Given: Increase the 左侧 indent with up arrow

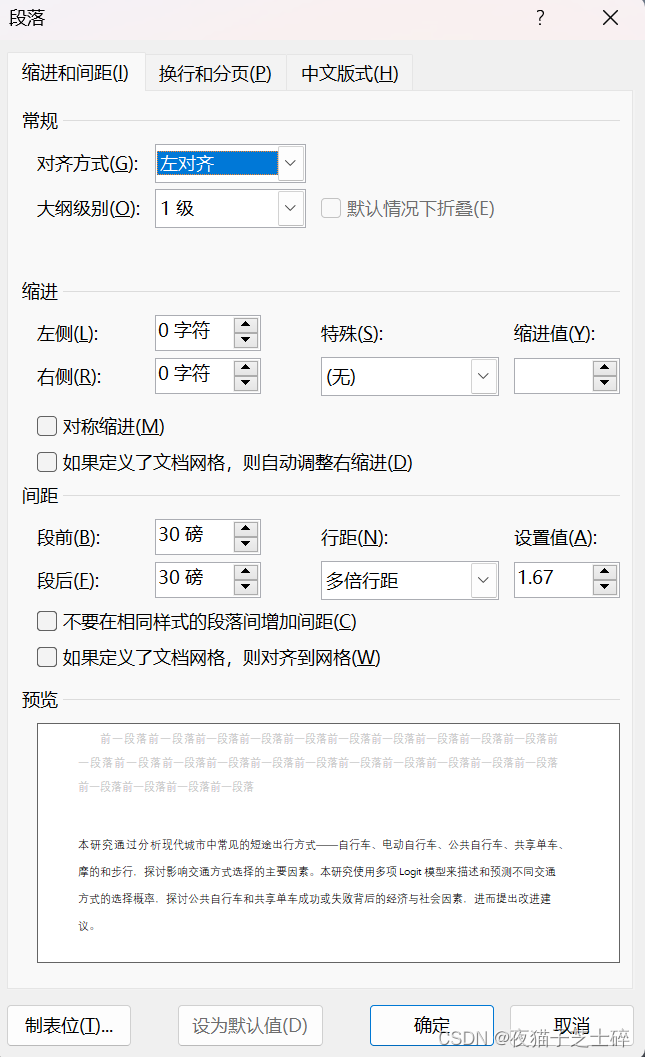Looking at the screenshot, I should click(246, 324).
